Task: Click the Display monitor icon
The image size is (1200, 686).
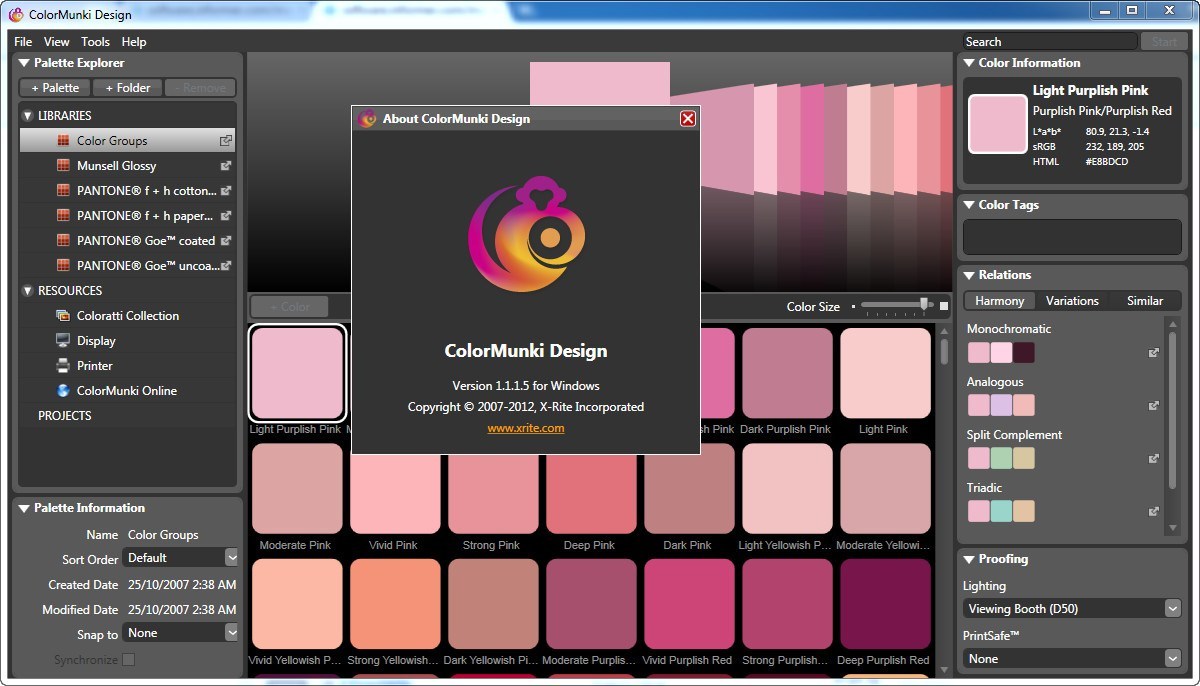Action: (63, 341)
